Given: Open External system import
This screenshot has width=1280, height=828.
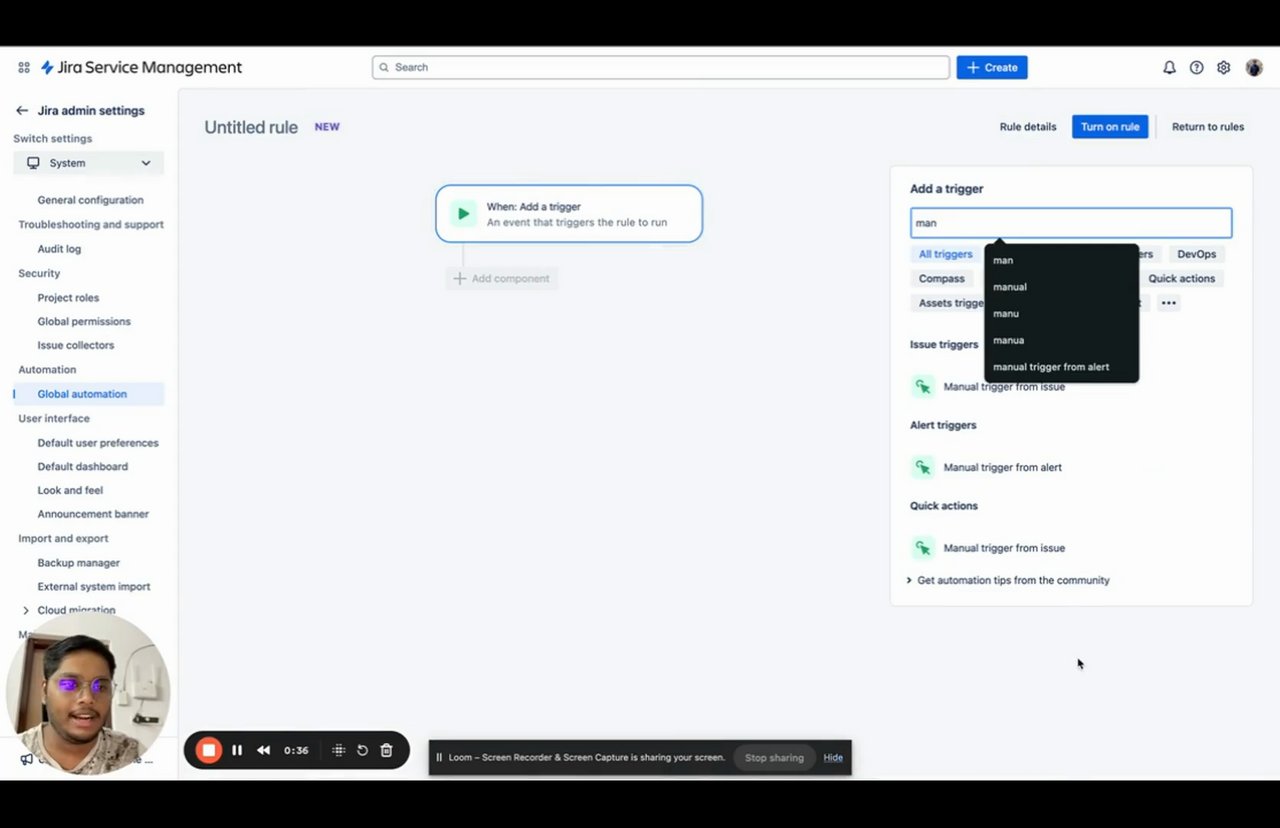Looking at the screenshot, I should point(94,587).
